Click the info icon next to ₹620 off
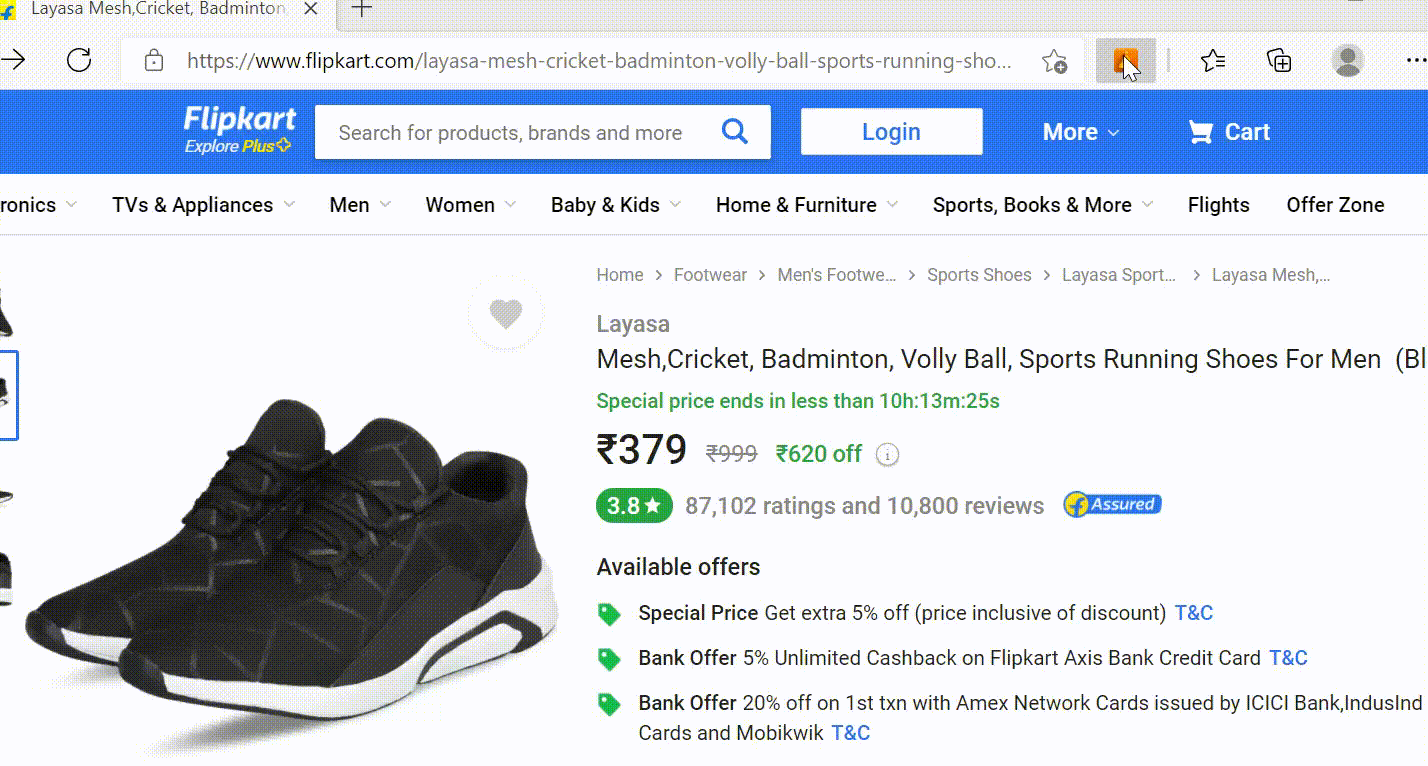The width and height of the screenshot is (1428, 766). pyautogui.click(x=888, y=454)
